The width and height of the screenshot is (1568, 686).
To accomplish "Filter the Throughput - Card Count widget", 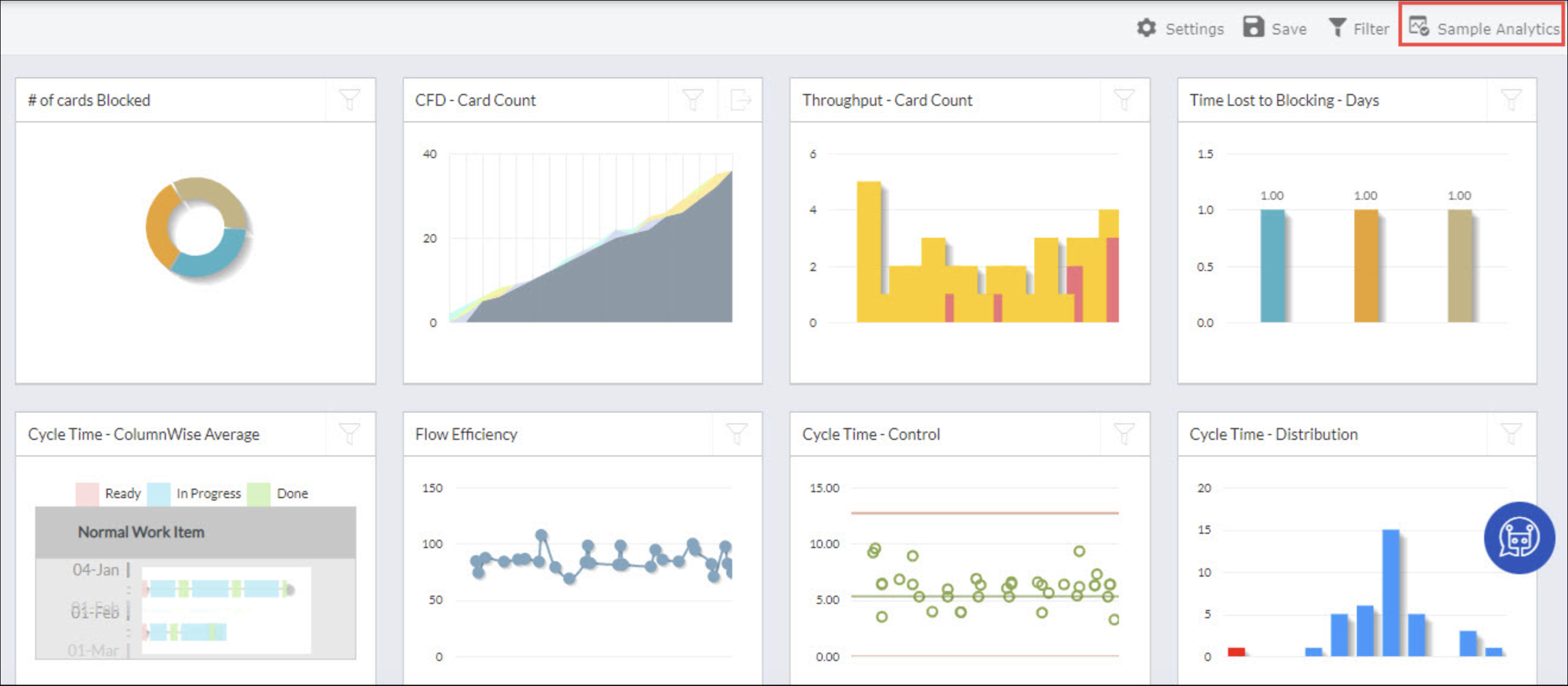I will click(x=1124, y=100).
